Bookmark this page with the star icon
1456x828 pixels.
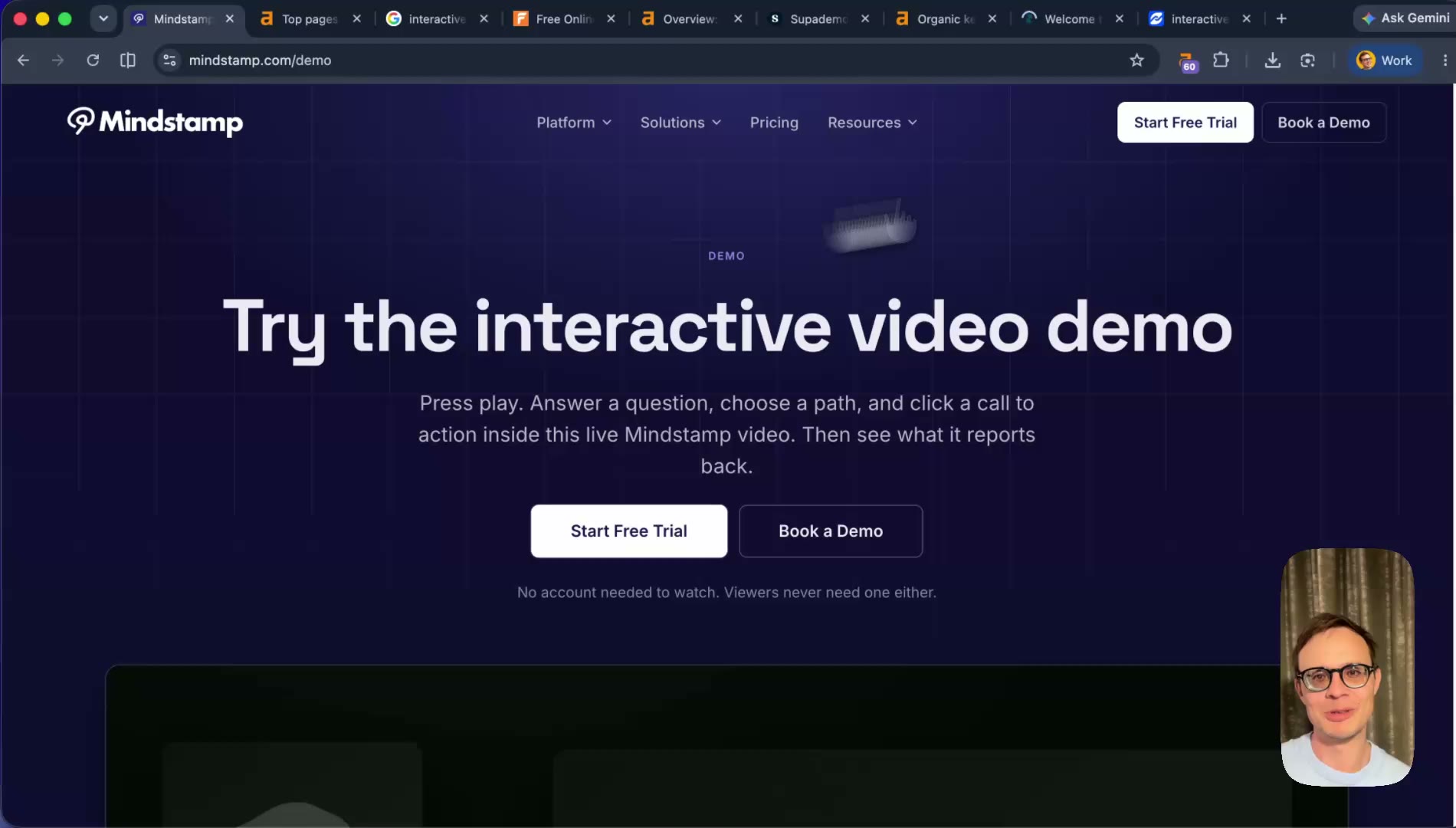[x=1136, y=60]
